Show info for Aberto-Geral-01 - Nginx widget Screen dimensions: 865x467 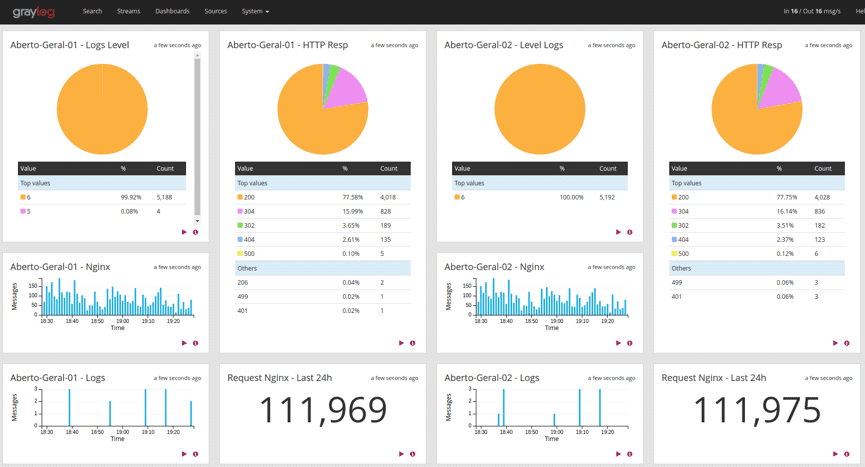pos(195,343)
